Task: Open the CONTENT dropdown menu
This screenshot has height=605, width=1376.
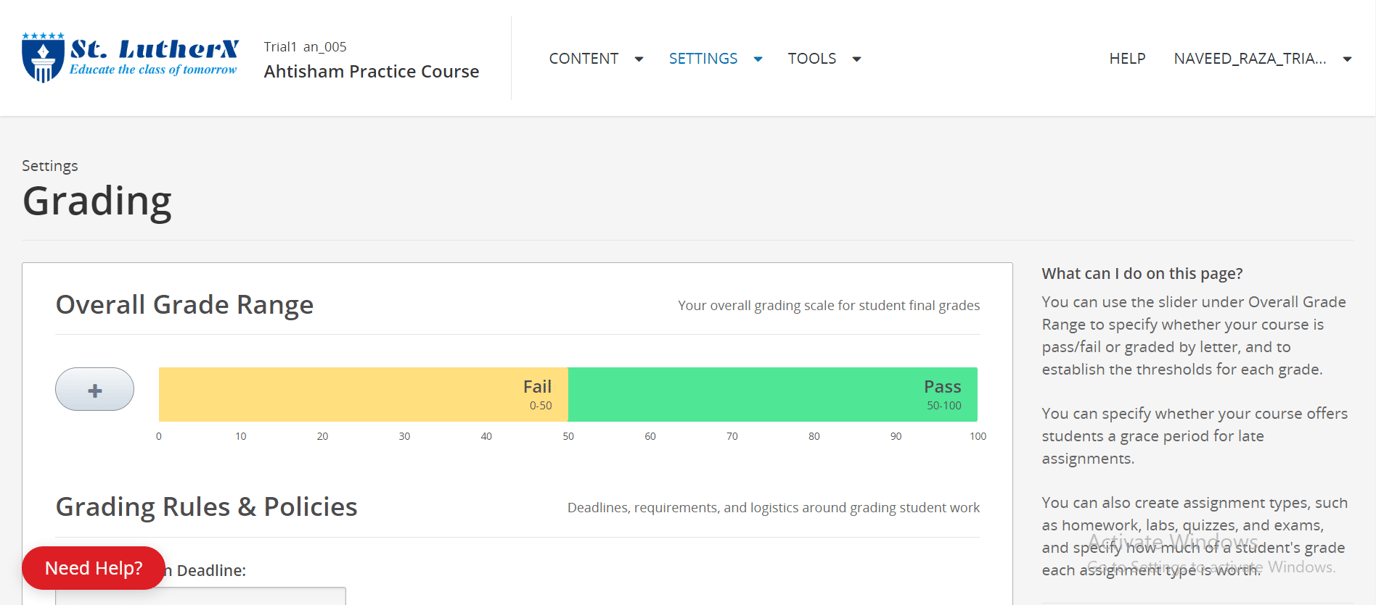Action: (x=584, y=58)
